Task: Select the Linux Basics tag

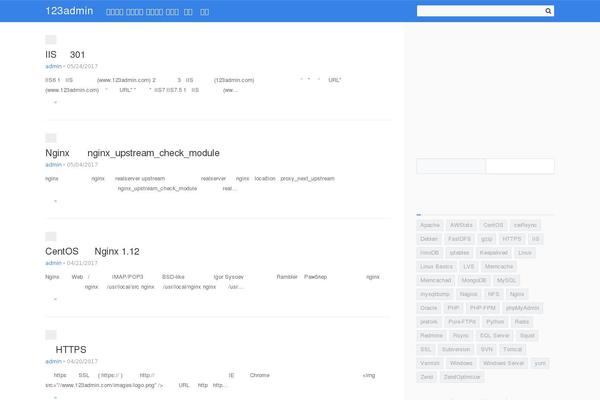Action: [x=436, y=266]
